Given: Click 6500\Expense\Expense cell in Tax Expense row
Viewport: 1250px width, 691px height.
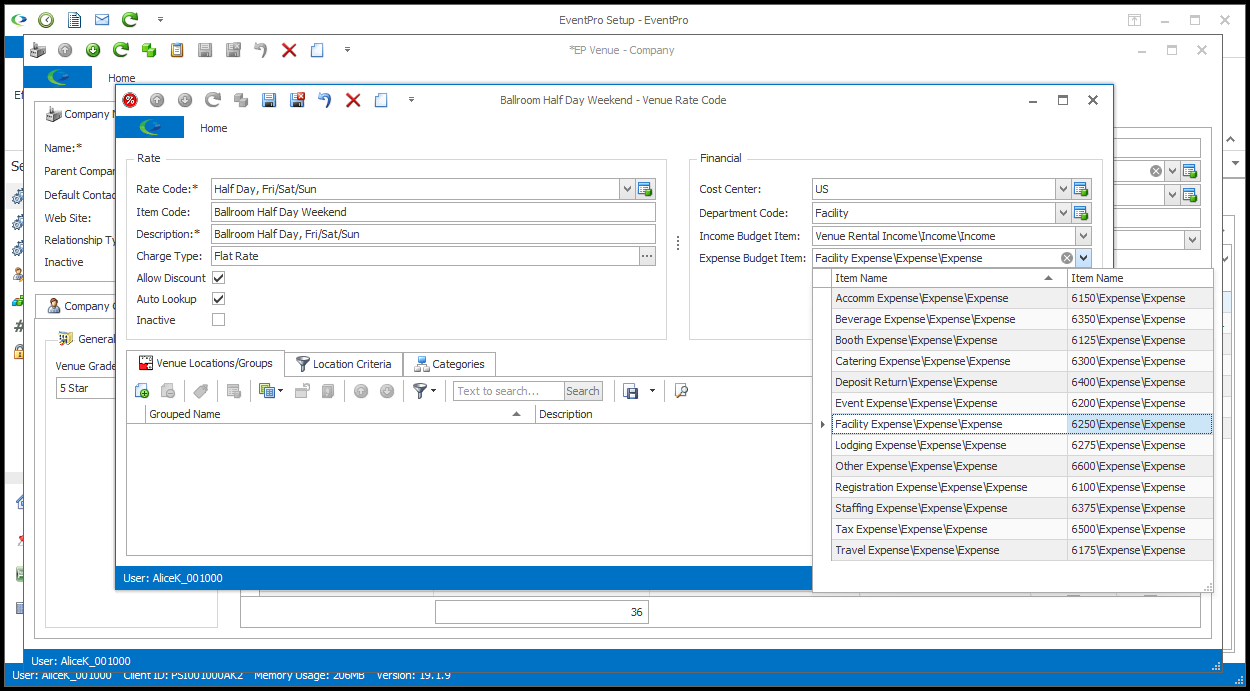Looking at the screenshot, I should point(1140,529).
